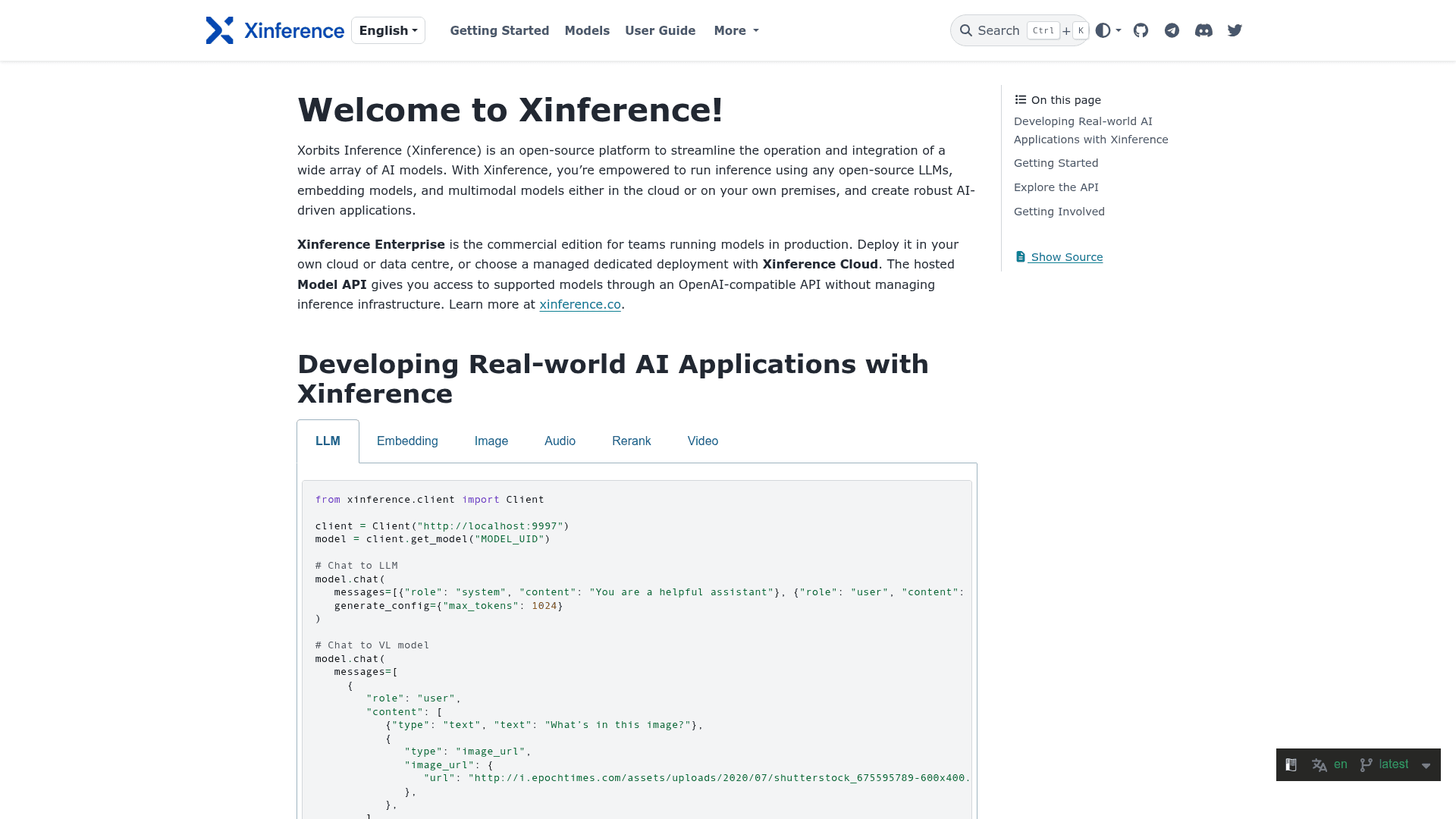Open the Twitter icon link
Image resolution: width=1456 pixels, height=819 pixels.
(1235, 30)
